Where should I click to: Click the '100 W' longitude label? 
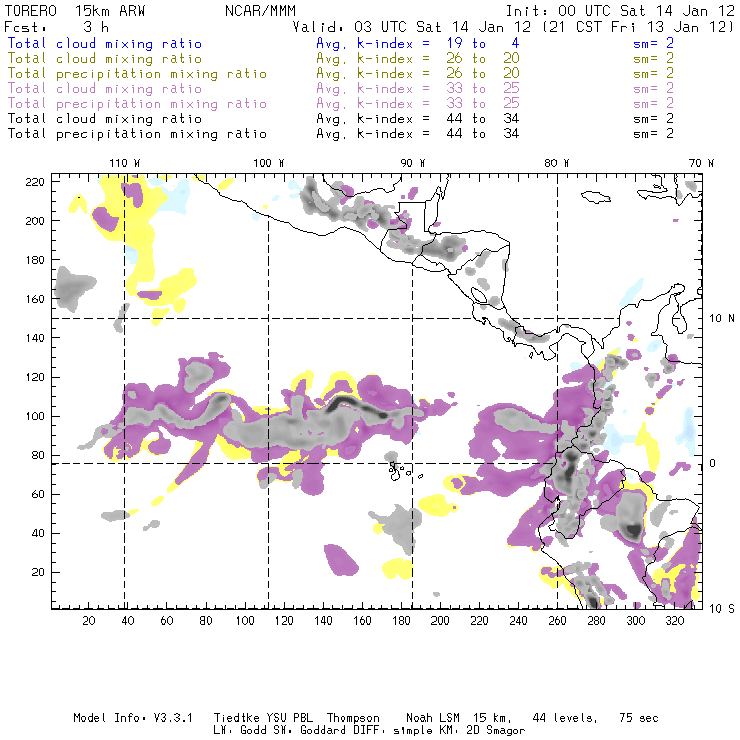coord(269,163)
